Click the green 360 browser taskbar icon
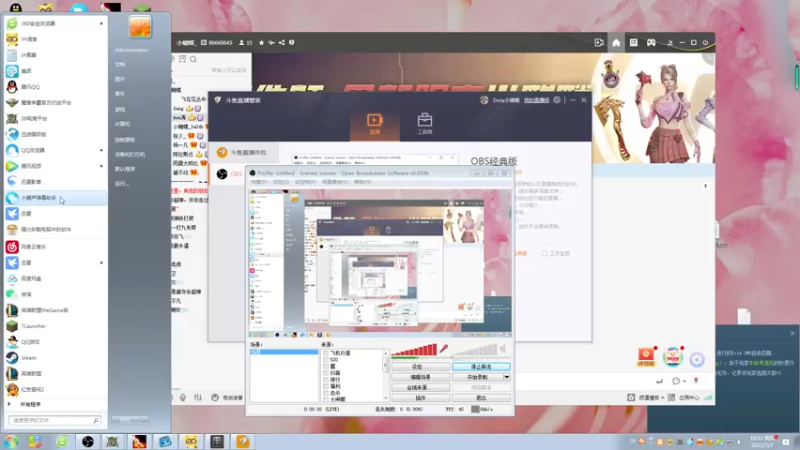800x450 pixels. [x=62, y=441]
